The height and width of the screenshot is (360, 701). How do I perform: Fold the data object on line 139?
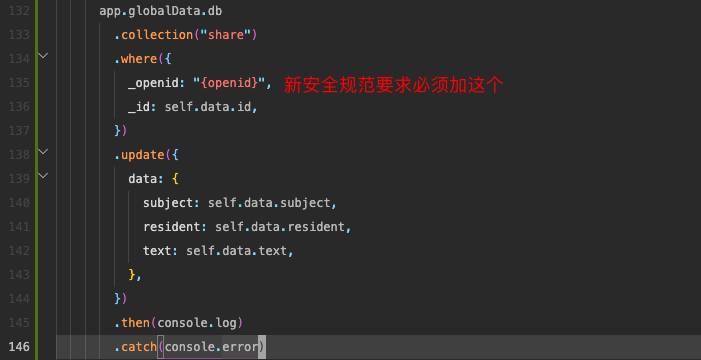click(x=43, y=175)
